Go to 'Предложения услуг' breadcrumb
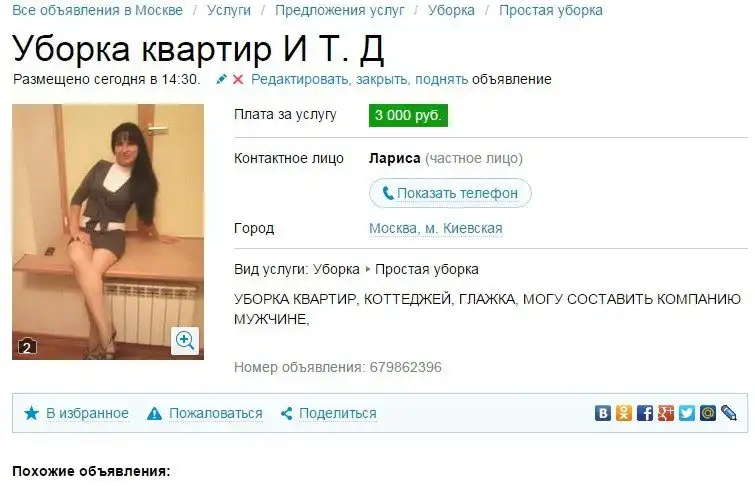Screen dimensions: 755x490 pos(339,10)
